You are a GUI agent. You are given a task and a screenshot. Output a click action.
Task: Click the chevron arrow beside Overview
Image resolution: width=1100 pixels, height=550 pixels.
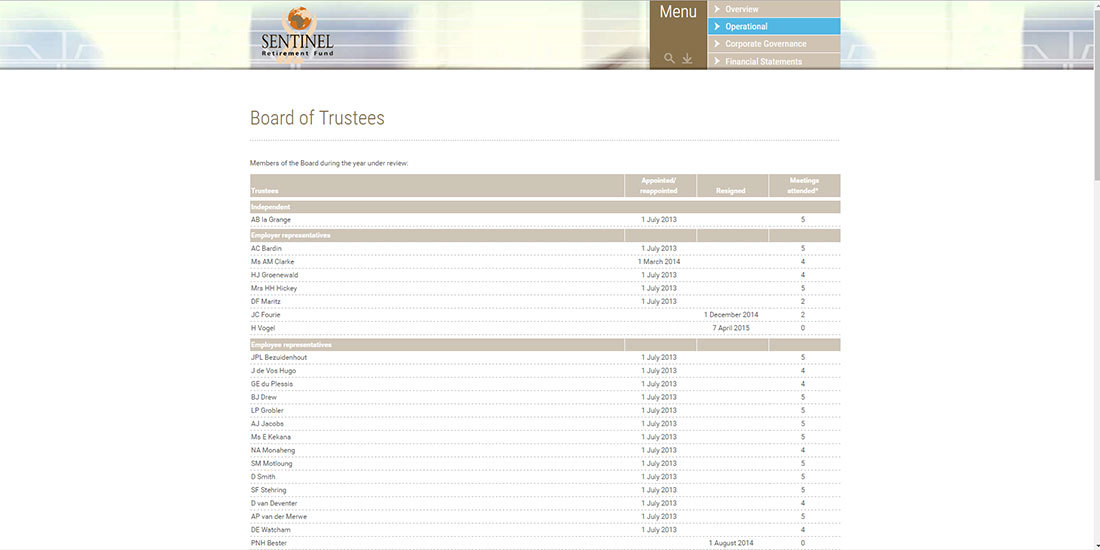click(x=716, y=9)
